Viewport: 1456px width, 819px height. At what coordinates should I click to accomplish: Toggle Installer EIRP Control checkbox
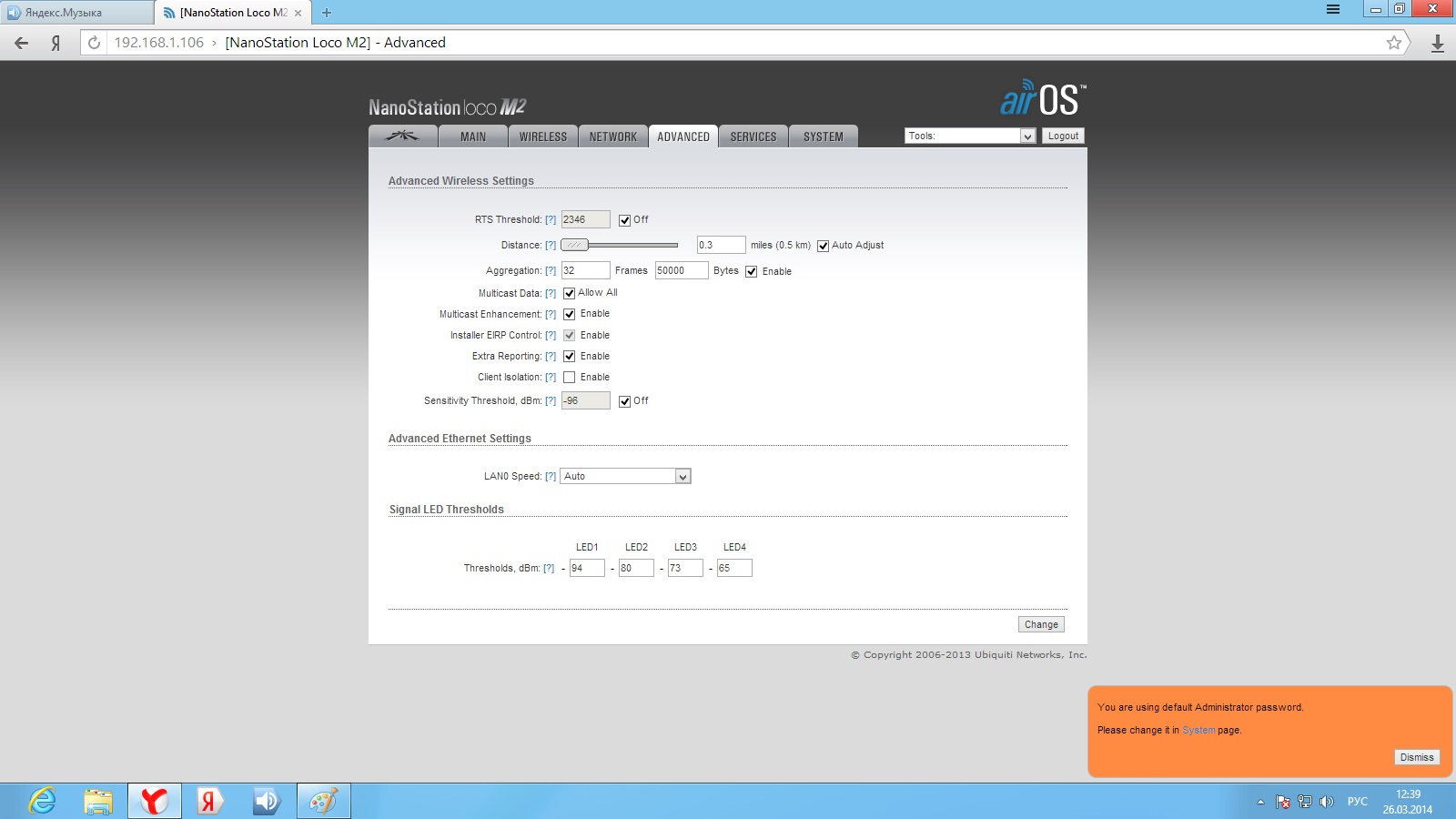tap(569, 335)
